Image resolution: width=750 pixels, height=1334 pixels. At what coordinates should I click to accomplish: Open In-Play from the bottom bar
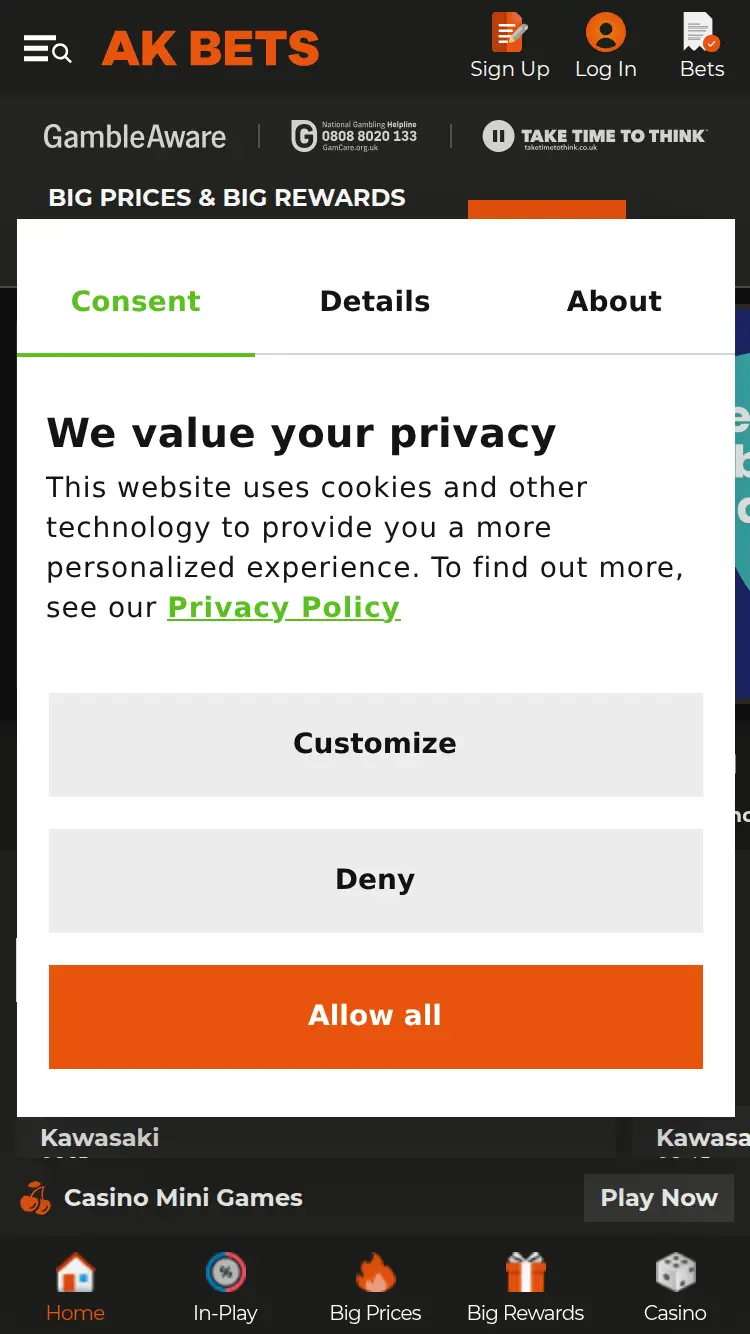[225, 1270]
